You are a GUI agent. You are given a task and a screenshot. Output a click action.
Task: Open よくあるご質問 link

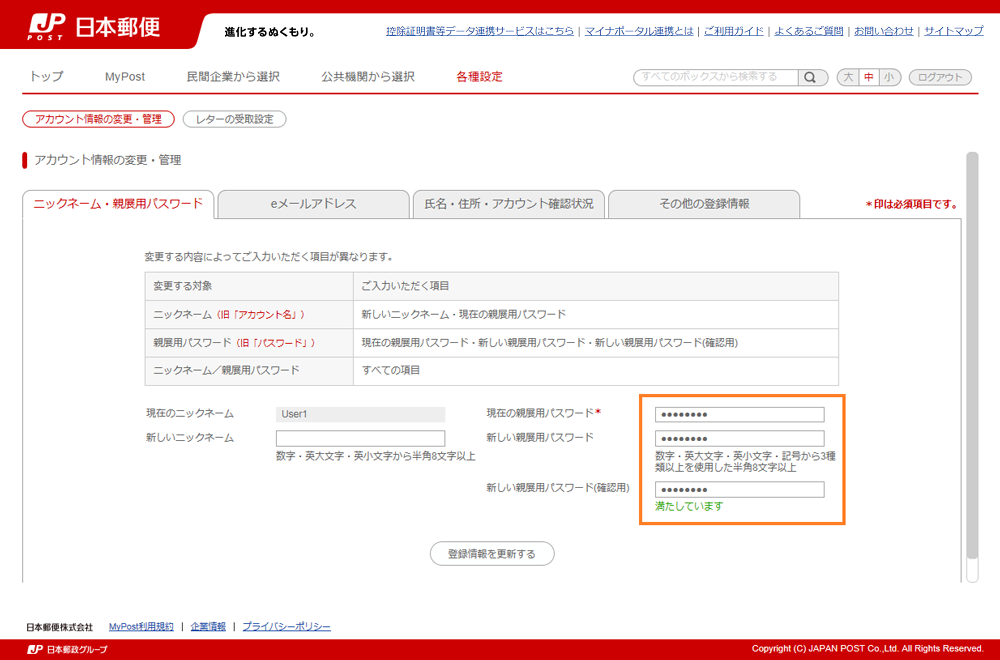point(808,31)
